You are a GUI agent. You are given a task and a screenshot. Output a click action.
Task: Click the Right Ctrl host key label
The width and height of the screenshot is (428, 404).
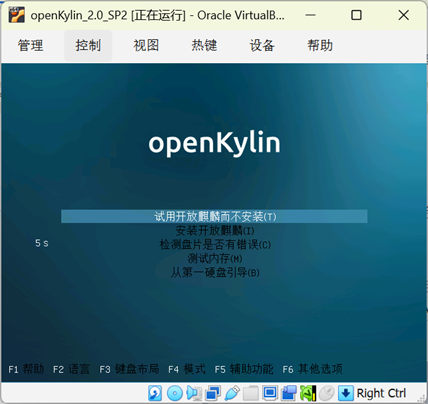pos(381,393)
